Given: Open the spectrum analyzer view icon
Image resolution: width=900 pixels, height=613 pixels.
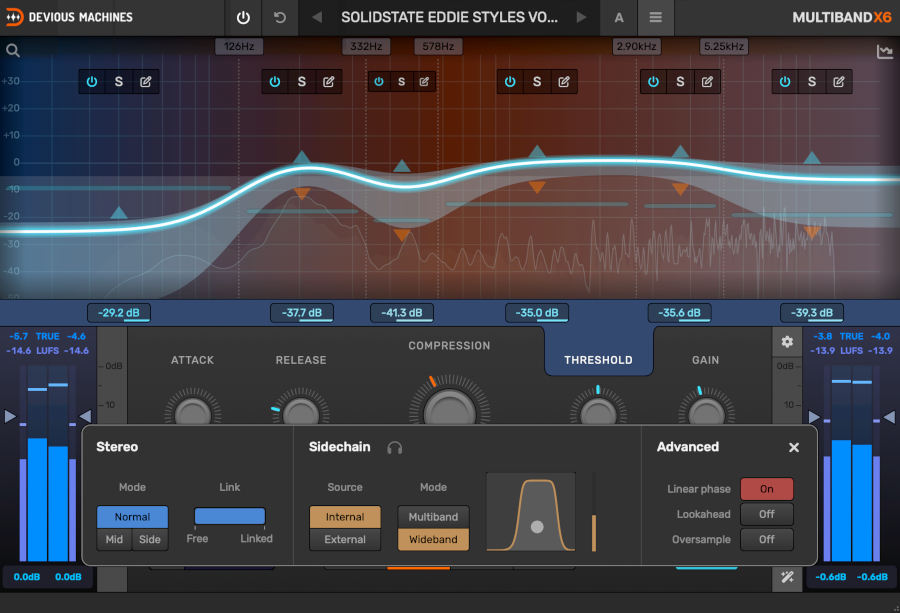Looking at the screenshot, I should coord(884,50).
